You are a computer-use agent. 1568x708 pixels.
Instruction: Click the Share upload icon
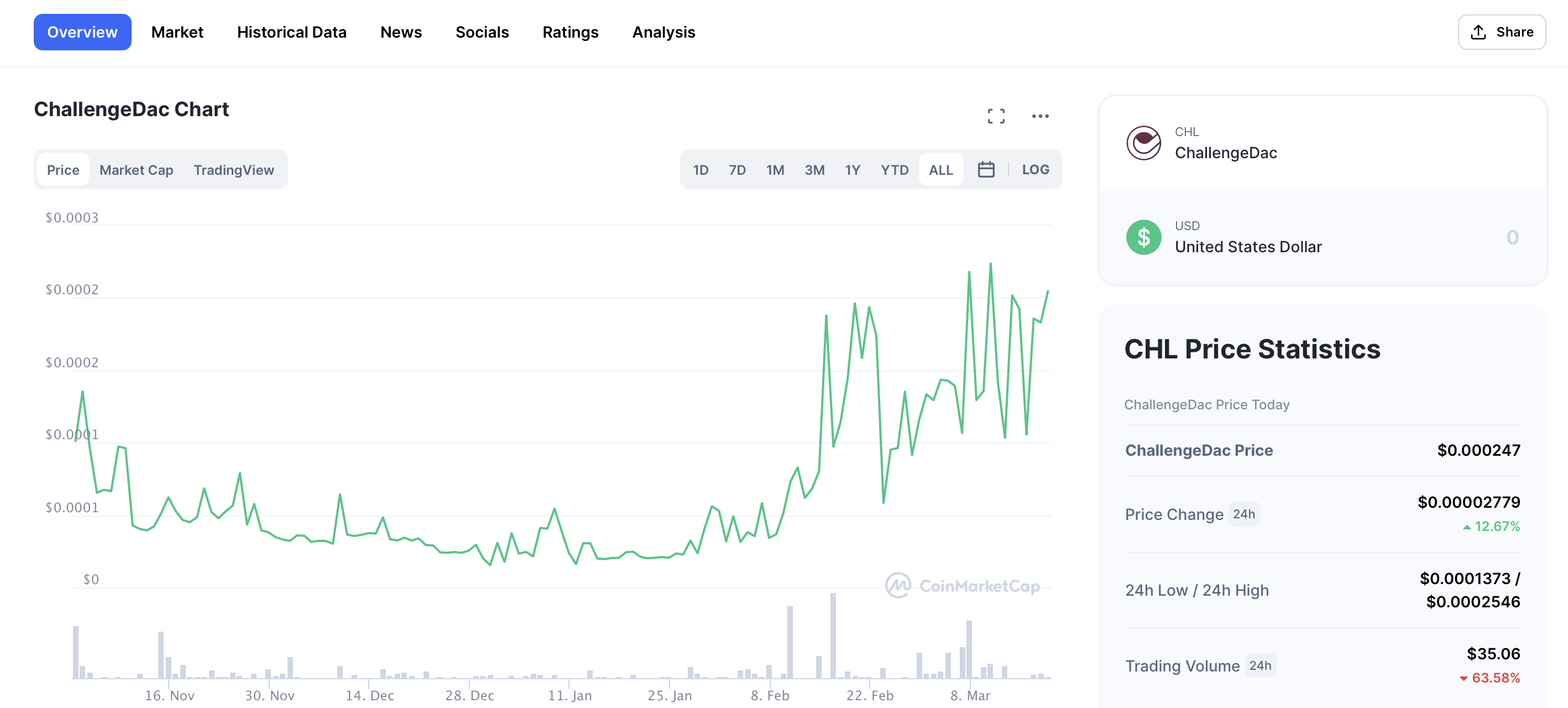pos(1478,32)
